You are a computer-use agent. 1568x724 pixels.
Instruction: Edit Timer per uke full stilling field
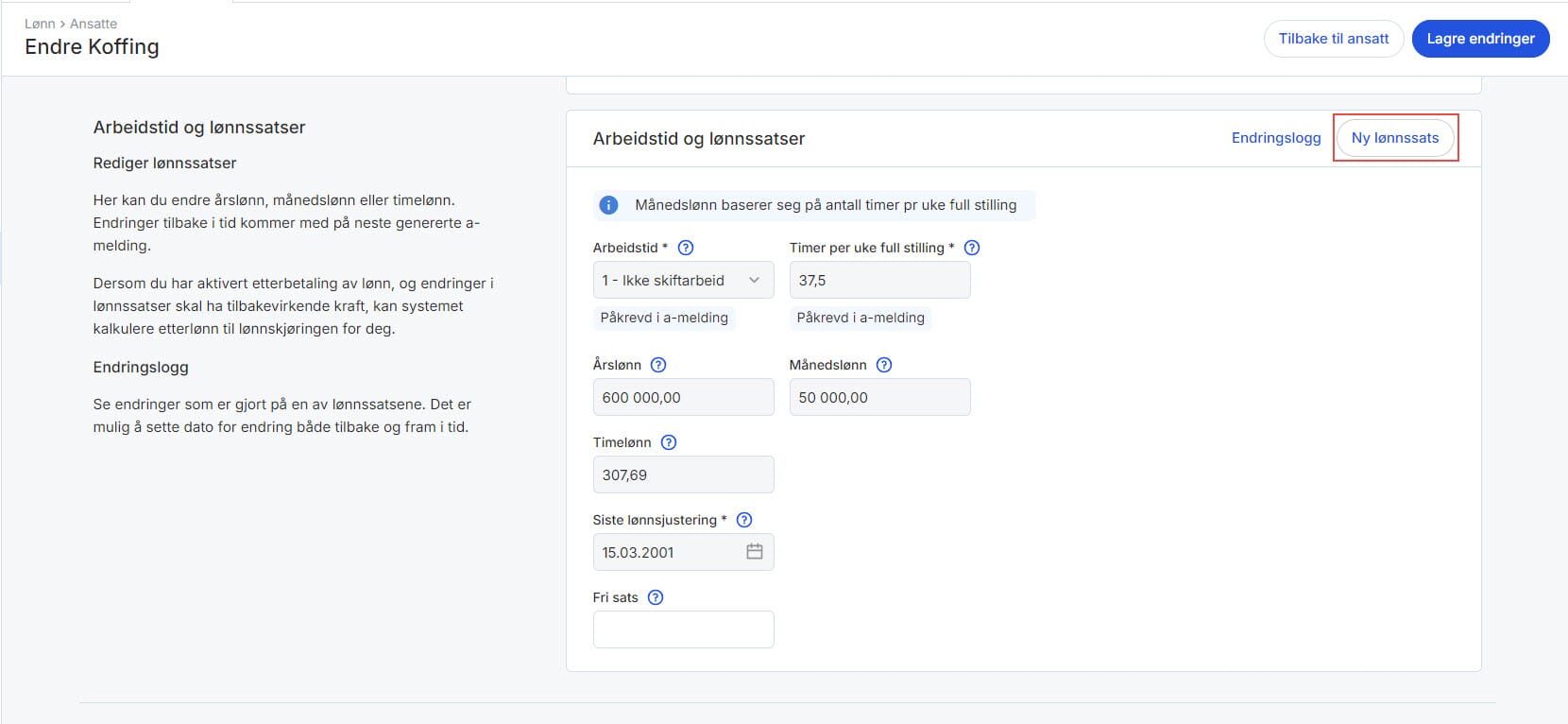point(878,281)
